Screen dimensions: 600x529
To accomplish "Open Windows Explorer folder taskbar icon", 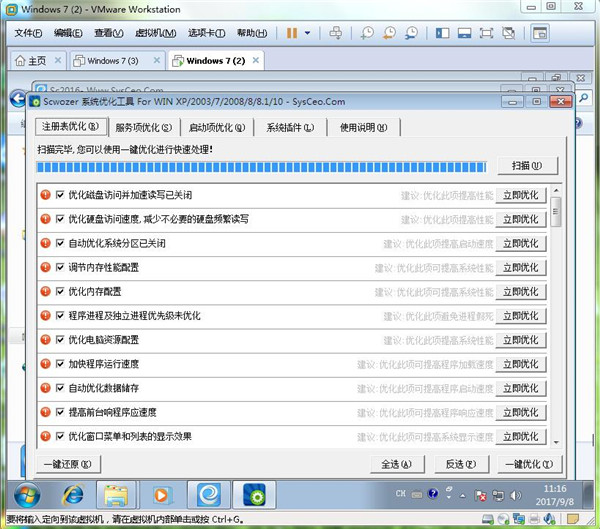I will (x=116, y=495).
